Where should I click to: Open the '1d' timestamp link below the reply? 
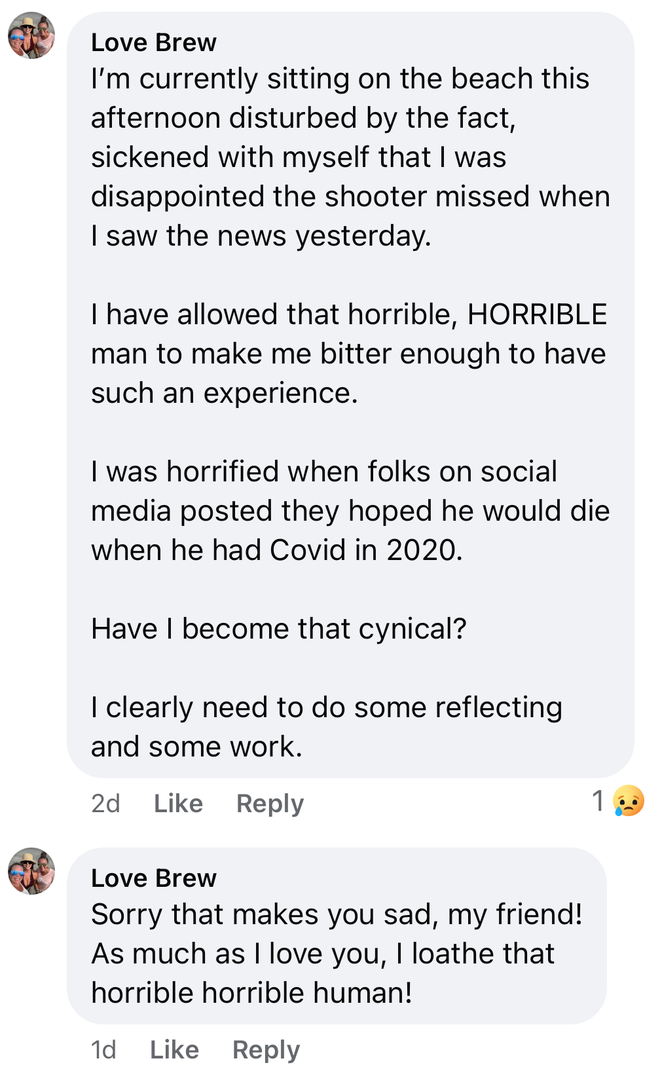pos(103,1049)
